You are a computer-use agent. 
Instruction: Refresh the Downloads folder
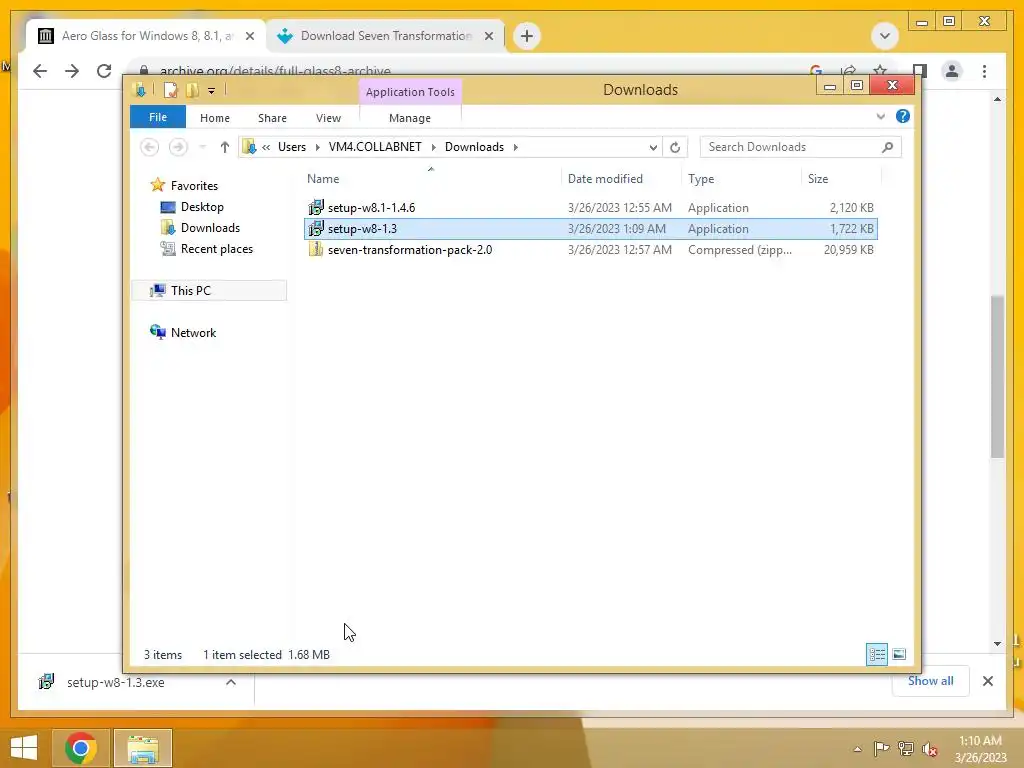tap(675, 148)
